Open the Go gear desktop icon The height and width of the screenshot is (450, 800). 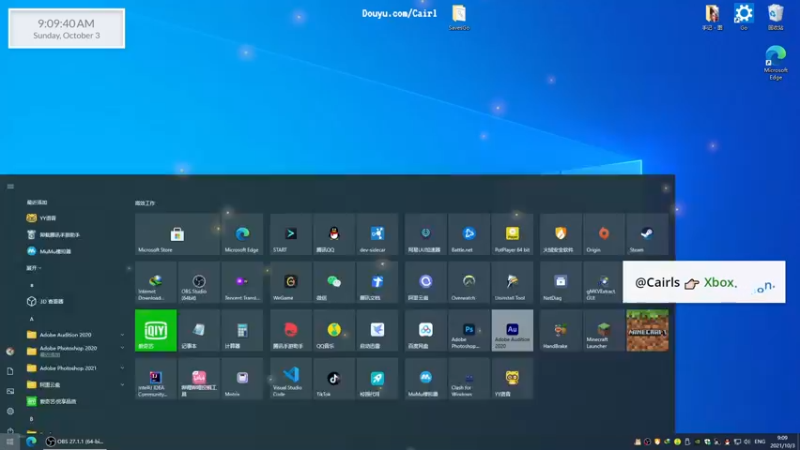pos(743,17)
